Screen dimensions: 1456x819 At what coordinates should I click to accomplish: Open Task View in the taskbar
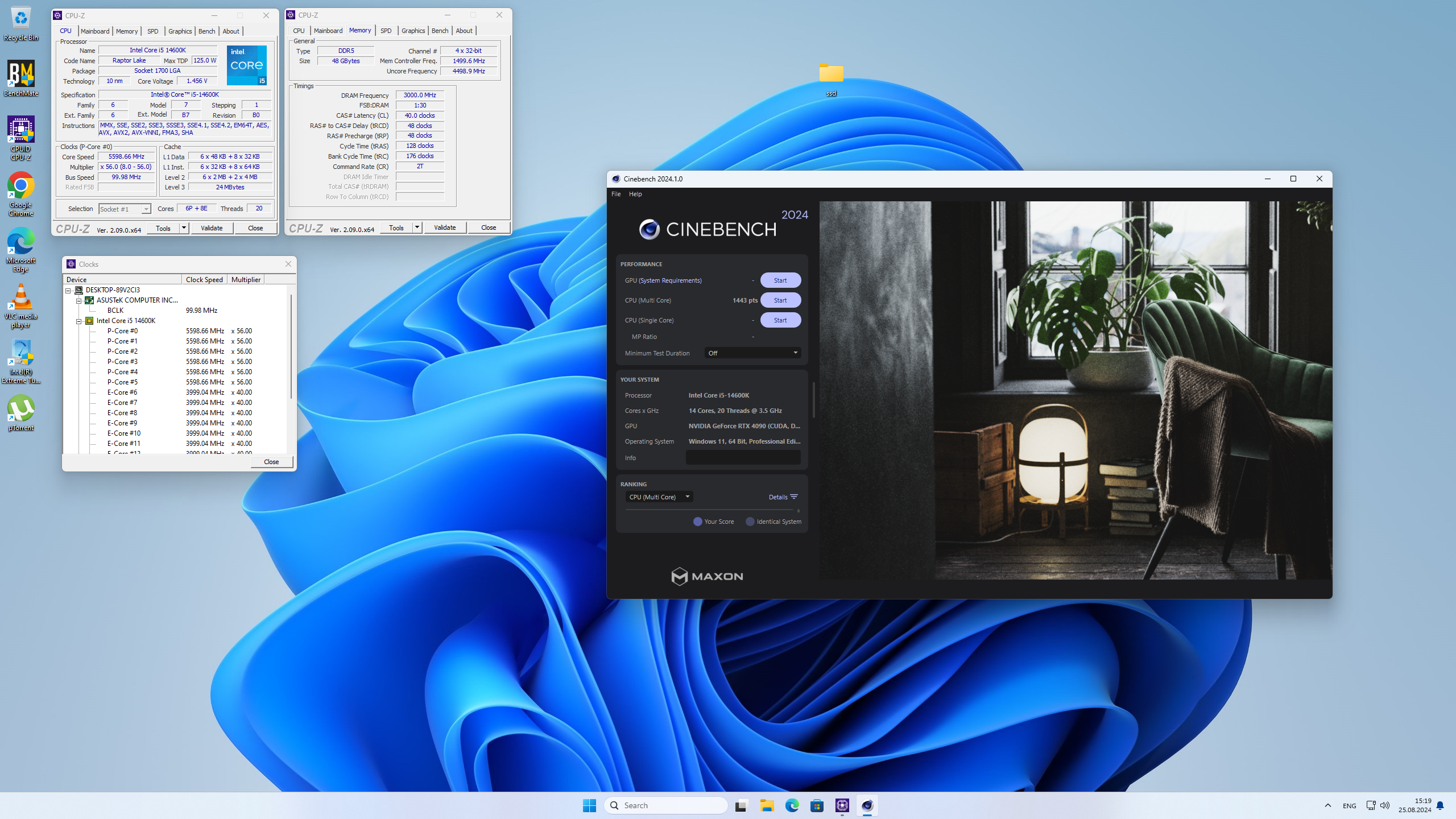coord(741,805)
